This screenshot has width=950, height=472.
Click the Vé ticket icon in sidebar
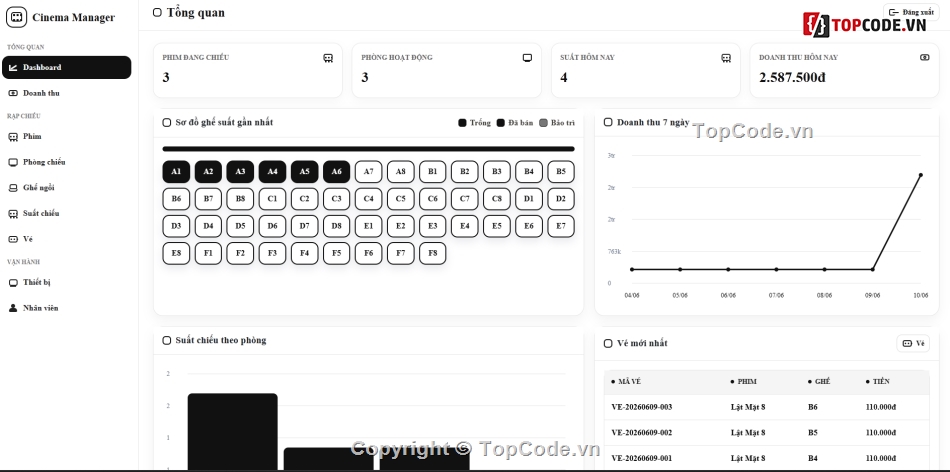[x=13, y=239]
